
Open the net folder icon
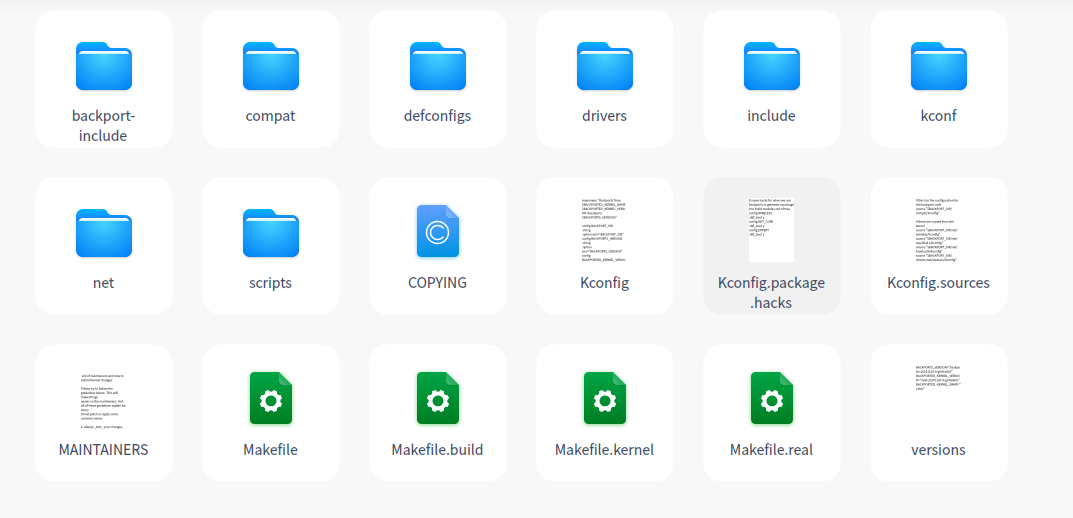click(x=103, y=233)
